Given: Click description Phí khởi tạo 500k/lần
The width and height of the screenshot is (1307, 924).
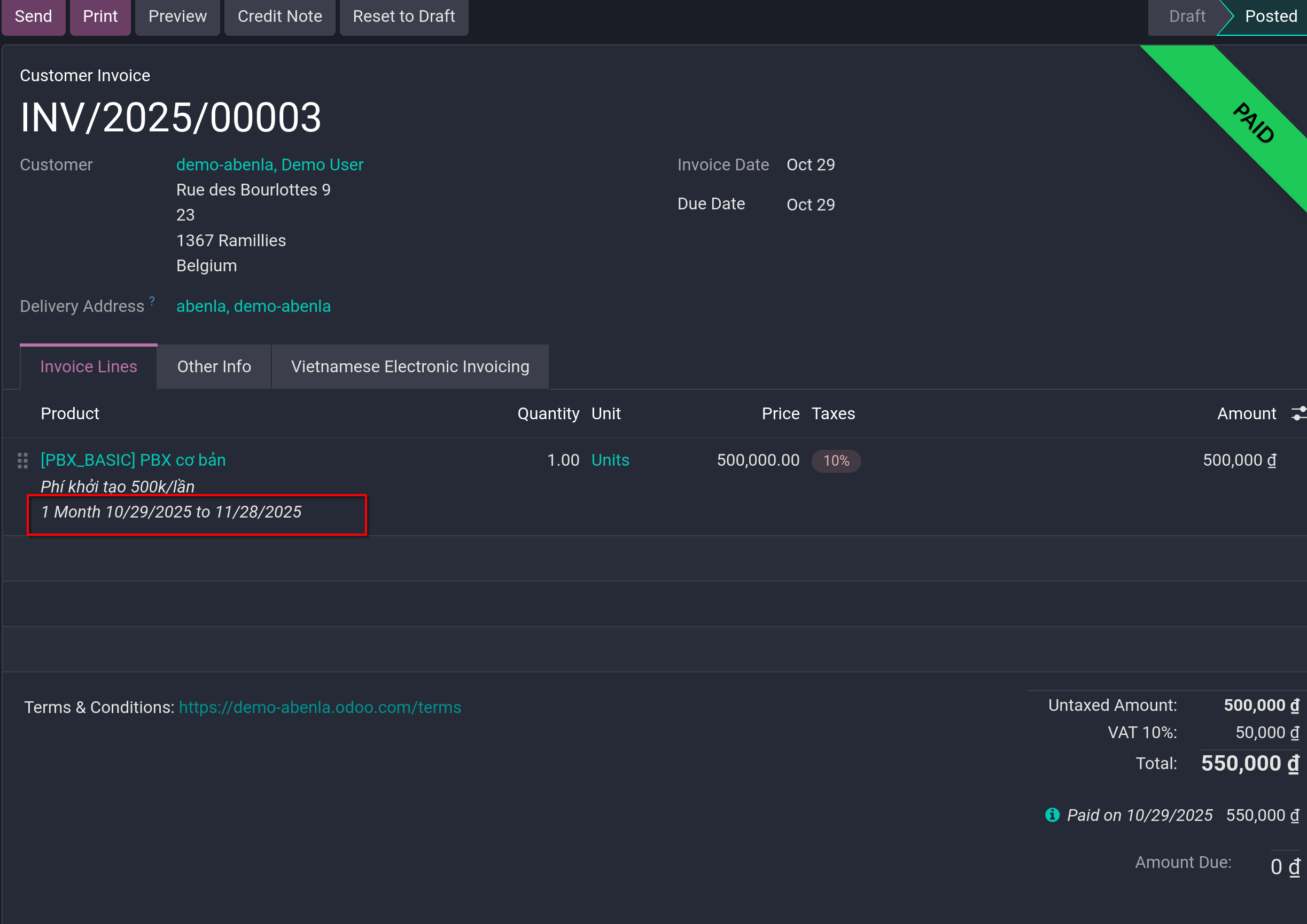Looking at the screenshot, I should [x=118, y=487].
